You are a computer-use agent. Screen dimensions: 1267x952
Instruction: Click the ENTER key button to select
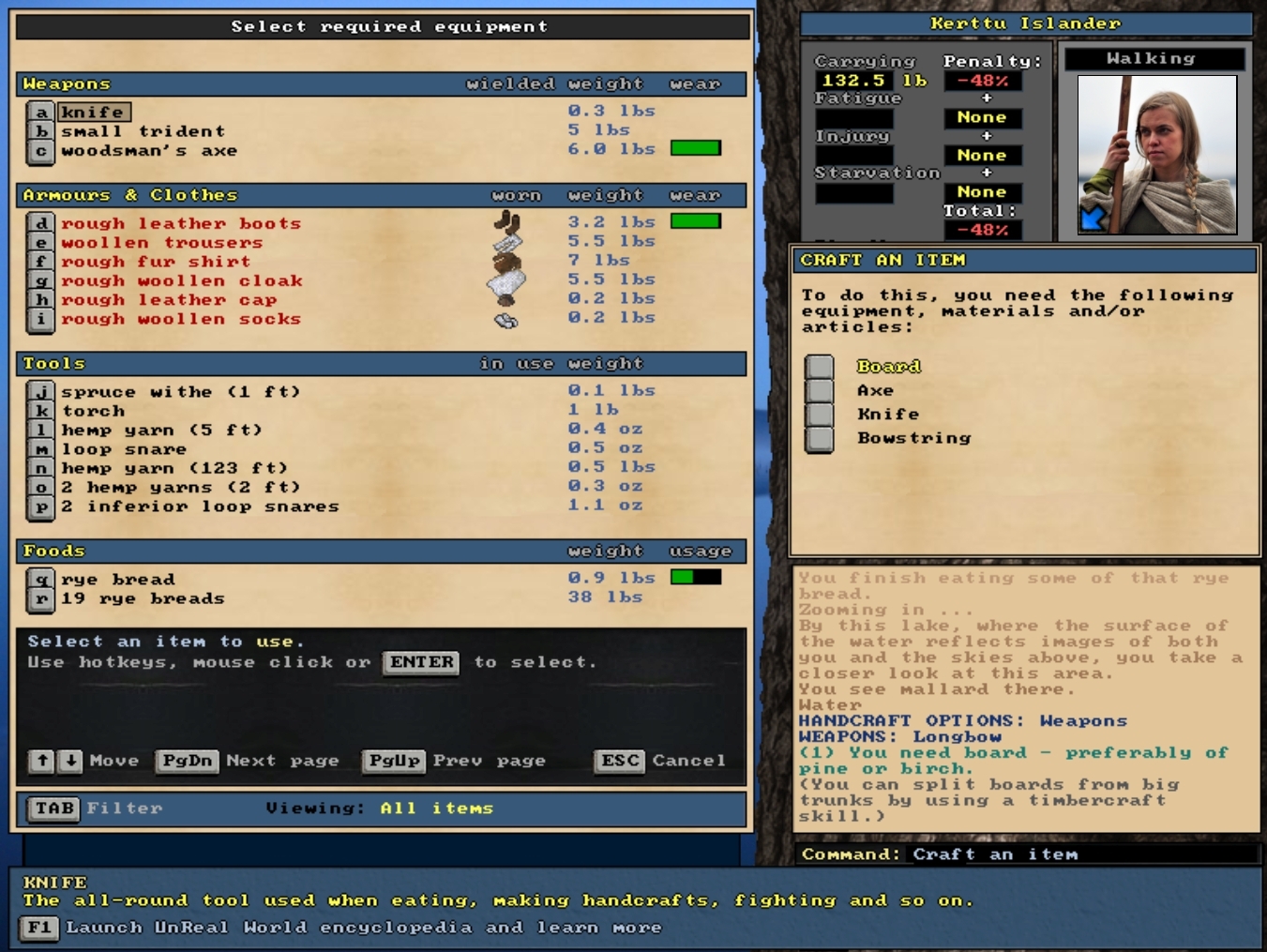coord(422,662)
